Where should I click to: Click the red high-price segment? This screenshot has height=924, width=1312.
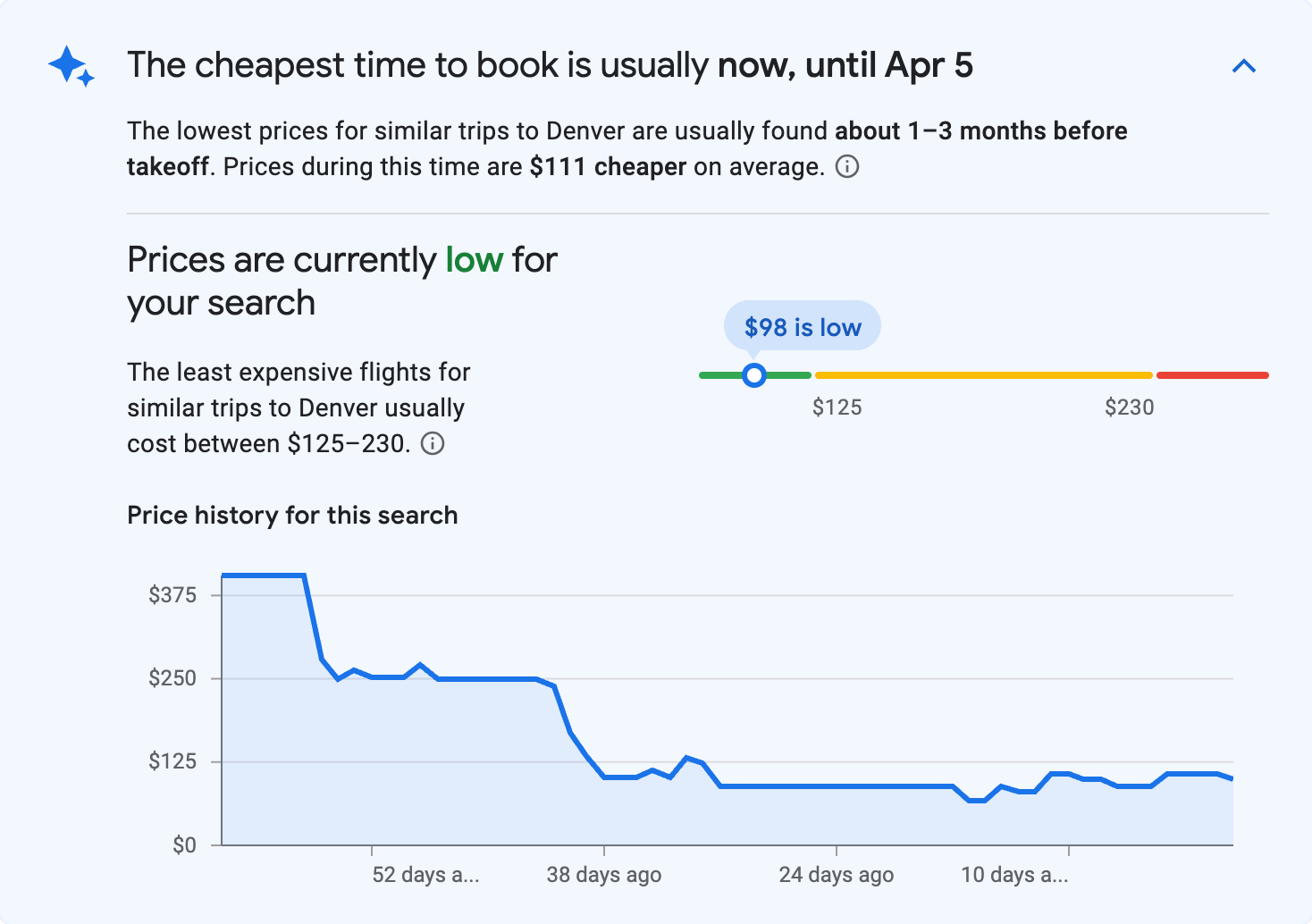coord(1212,375)
